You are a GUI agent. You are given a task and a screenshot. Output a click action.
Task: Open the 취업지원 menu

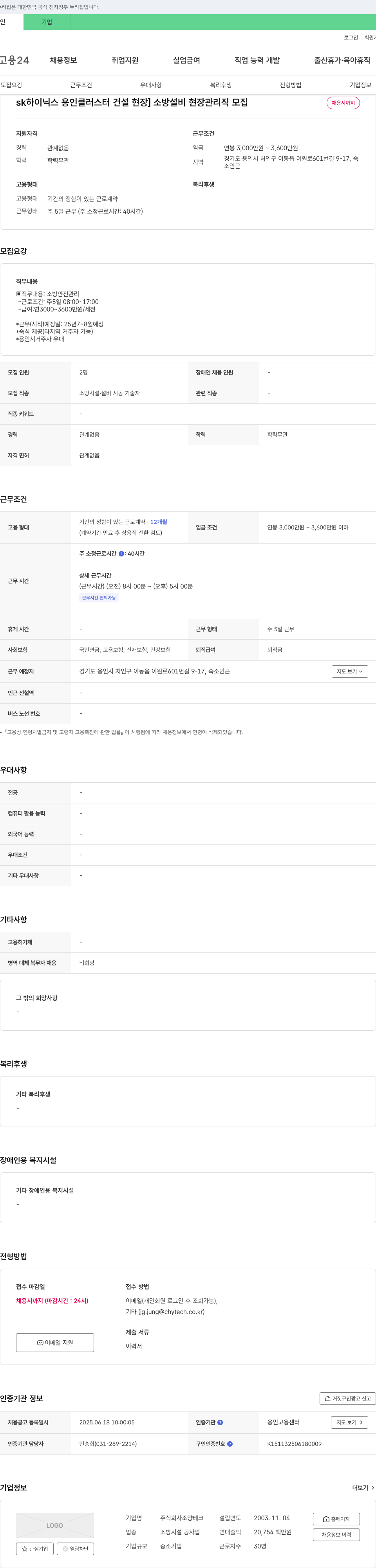pyautogui.click(x=125, y=60)
